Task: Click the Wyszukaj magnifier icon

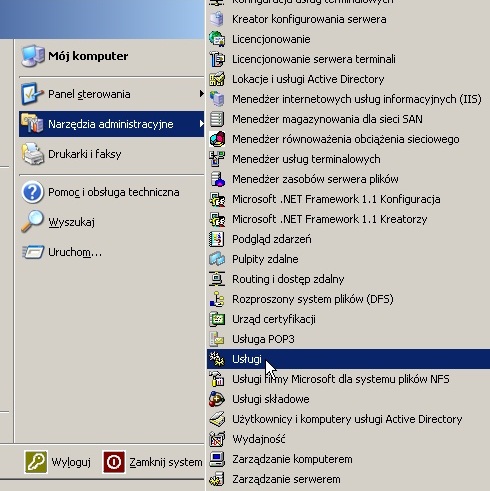Action: click(x=32, y=221)
